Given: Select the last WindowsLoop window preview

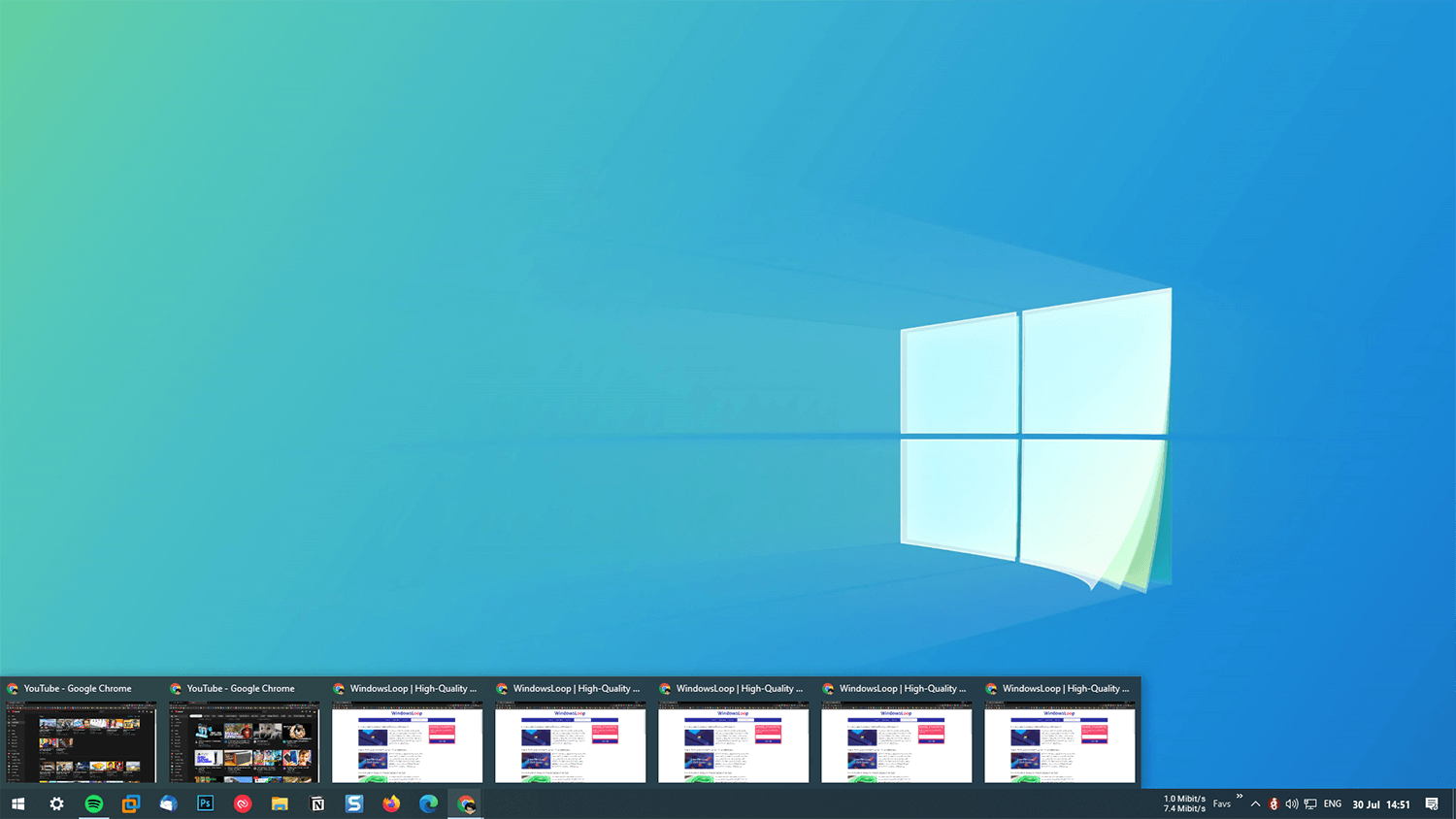Looking at the screenshot, I should point(1060,733).
